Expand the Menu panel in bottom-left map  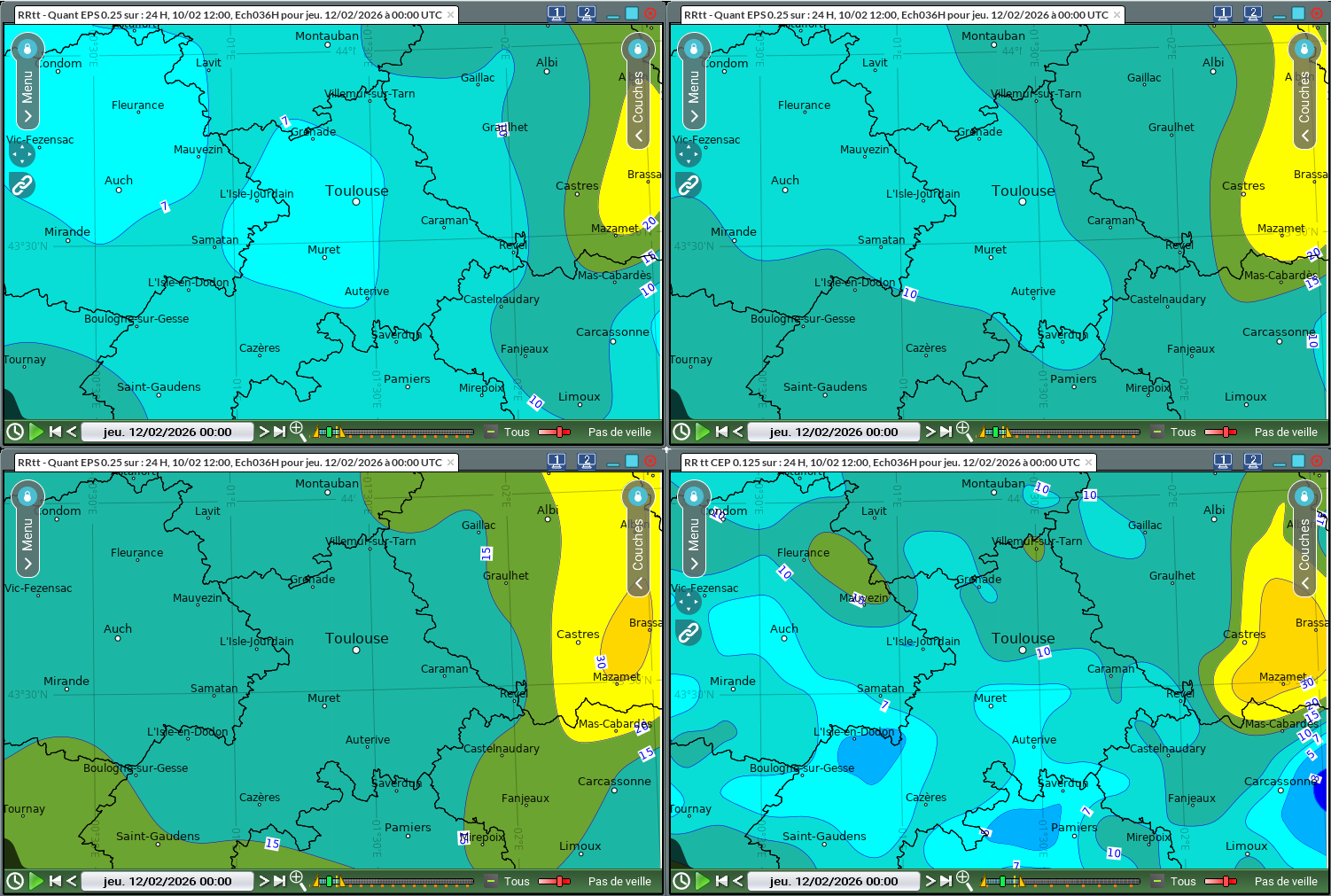[27, 563]
